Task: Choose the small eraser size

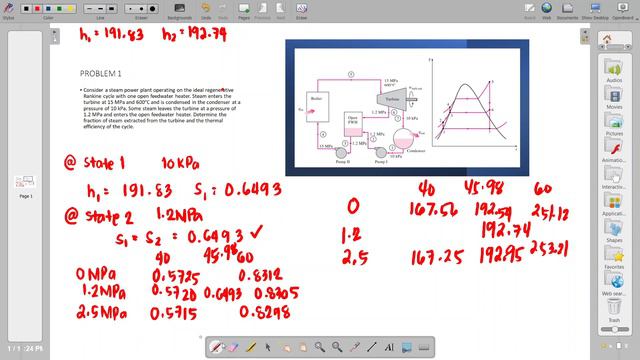Action: click(130, 8)
